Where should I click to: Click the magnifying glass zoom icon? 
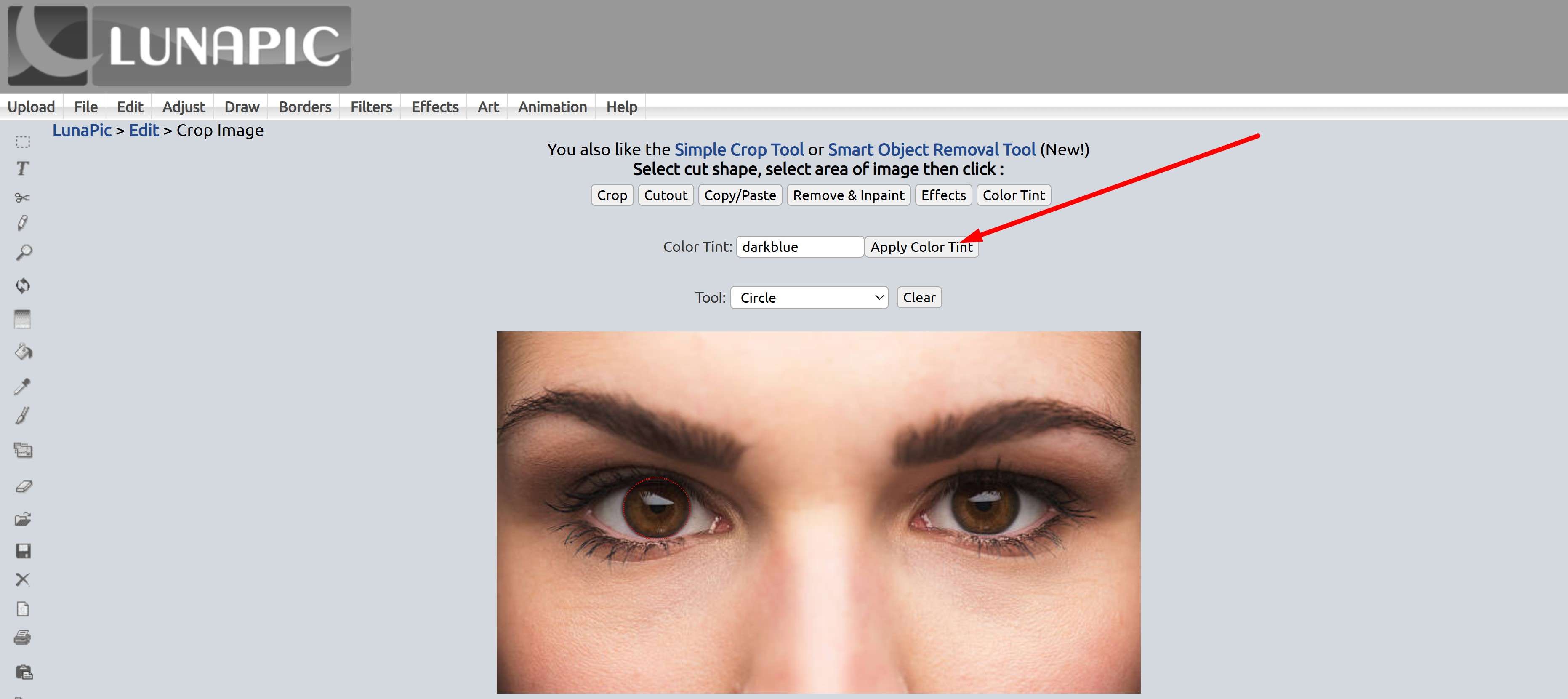(x=23, y=253)
